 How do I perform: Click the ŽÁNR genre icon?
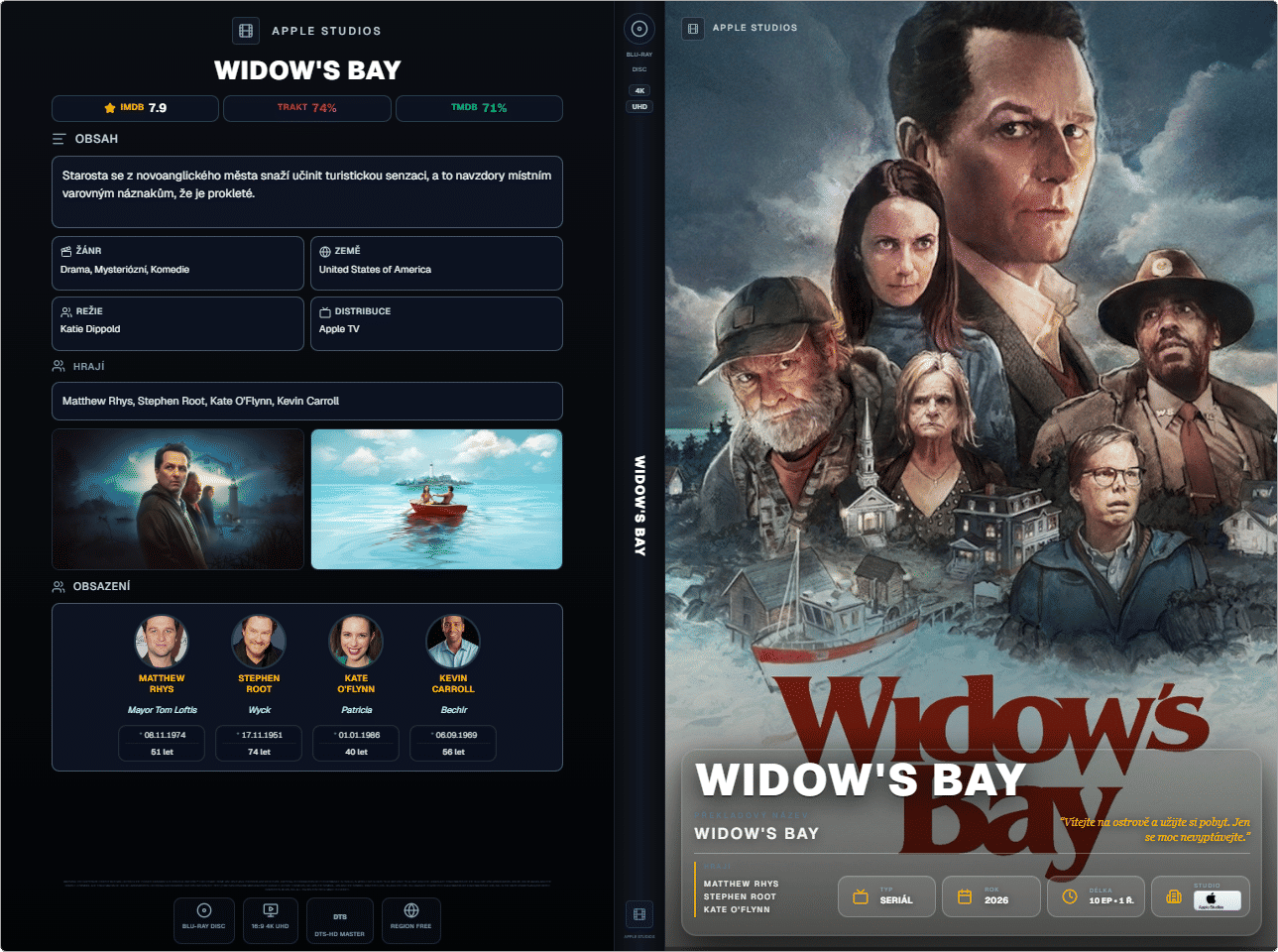tap(65, 252)
